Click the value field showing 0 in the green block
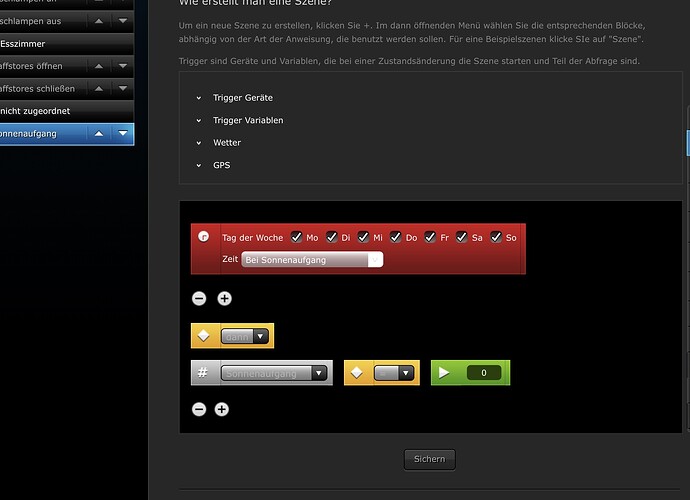The width and height of the screenshot is (690, 500). (484, 373)
